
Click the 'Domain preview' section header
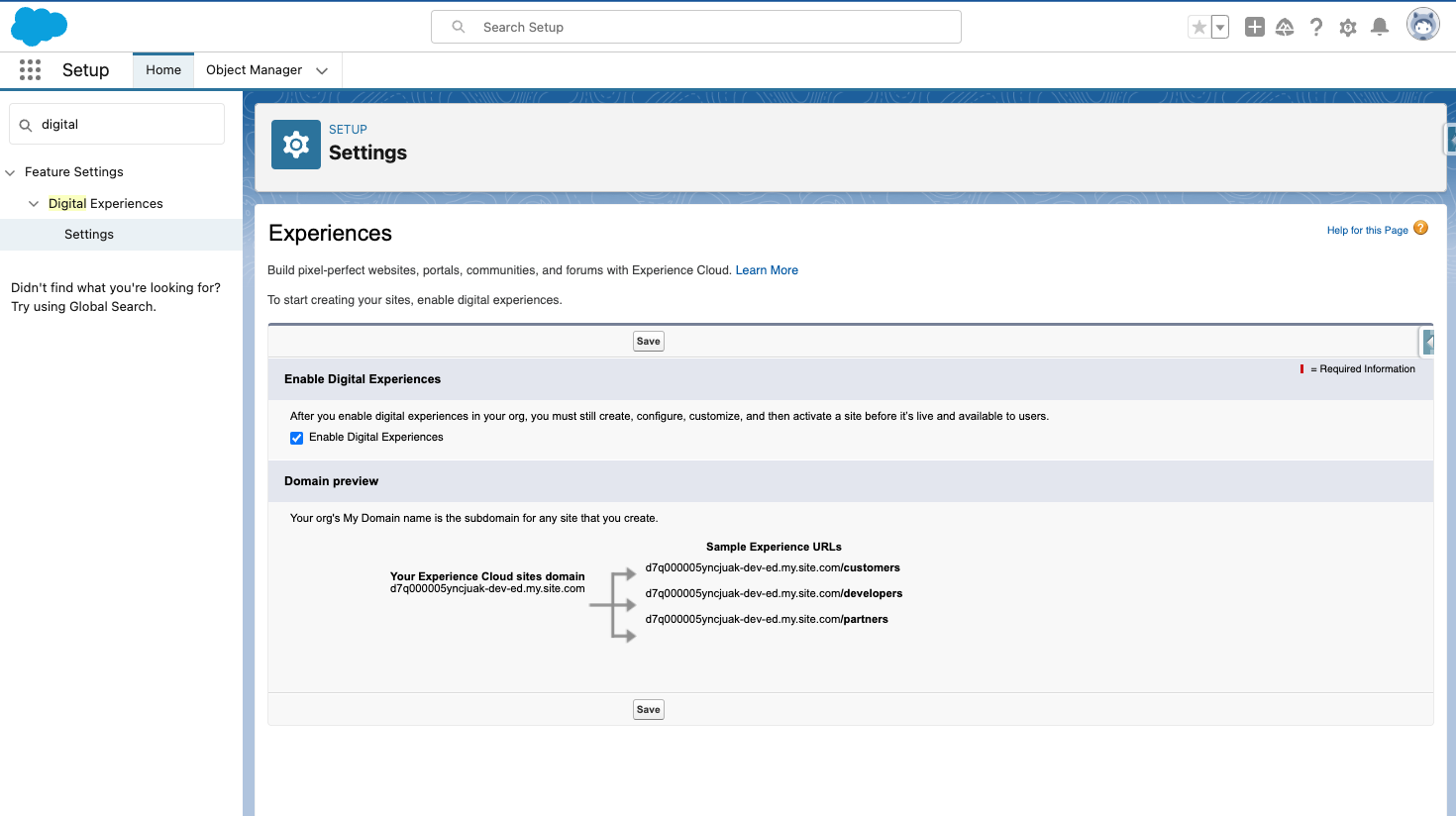(x=332, y=481)
